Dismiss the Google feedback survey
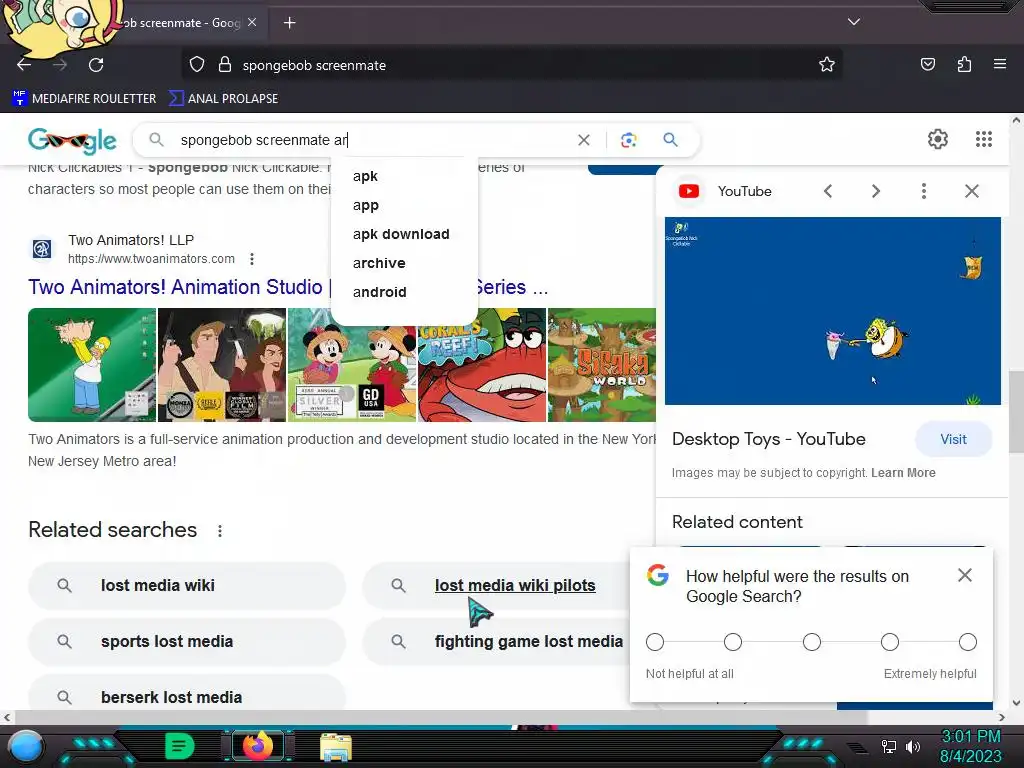1024x768 pixels. pos(965,575)
